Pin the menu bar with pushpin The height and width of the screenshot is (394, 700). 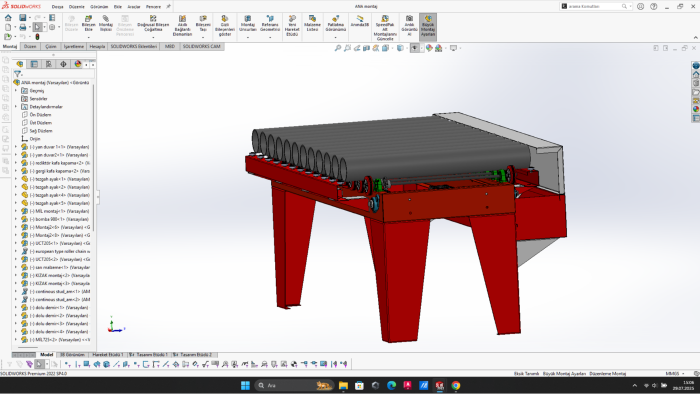pyautogui.click(x=169, y=7)
